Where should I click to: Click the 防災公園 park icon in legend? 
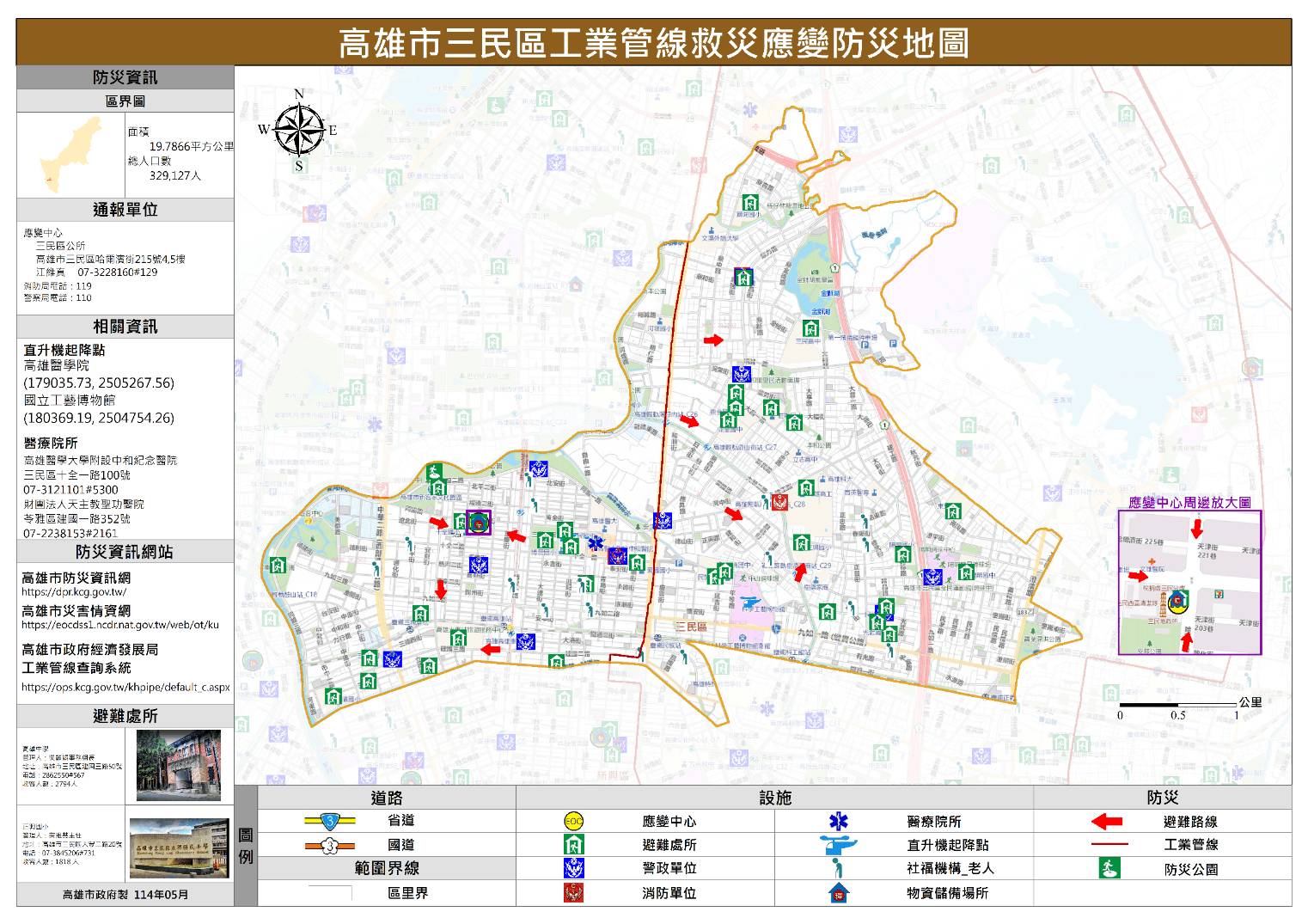(x=1109, y=869)
